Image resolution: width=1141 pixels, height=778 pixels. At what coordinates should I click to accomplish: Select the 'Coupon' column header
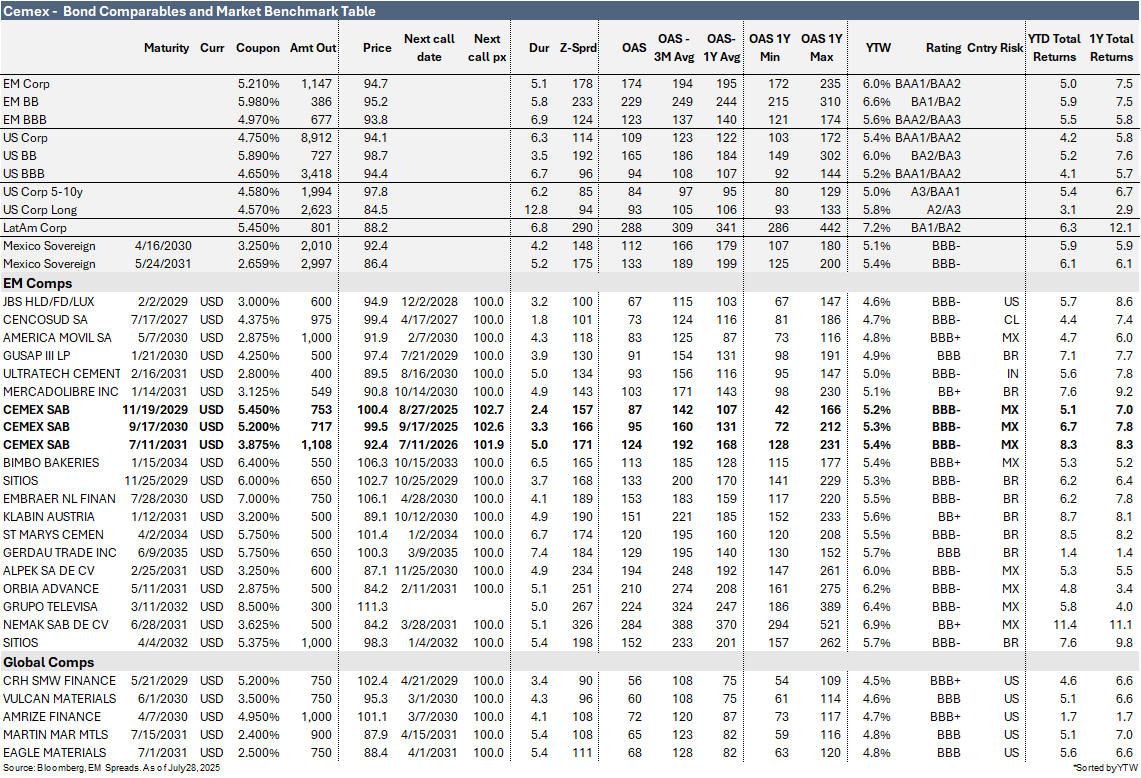(x=258, y=47)
